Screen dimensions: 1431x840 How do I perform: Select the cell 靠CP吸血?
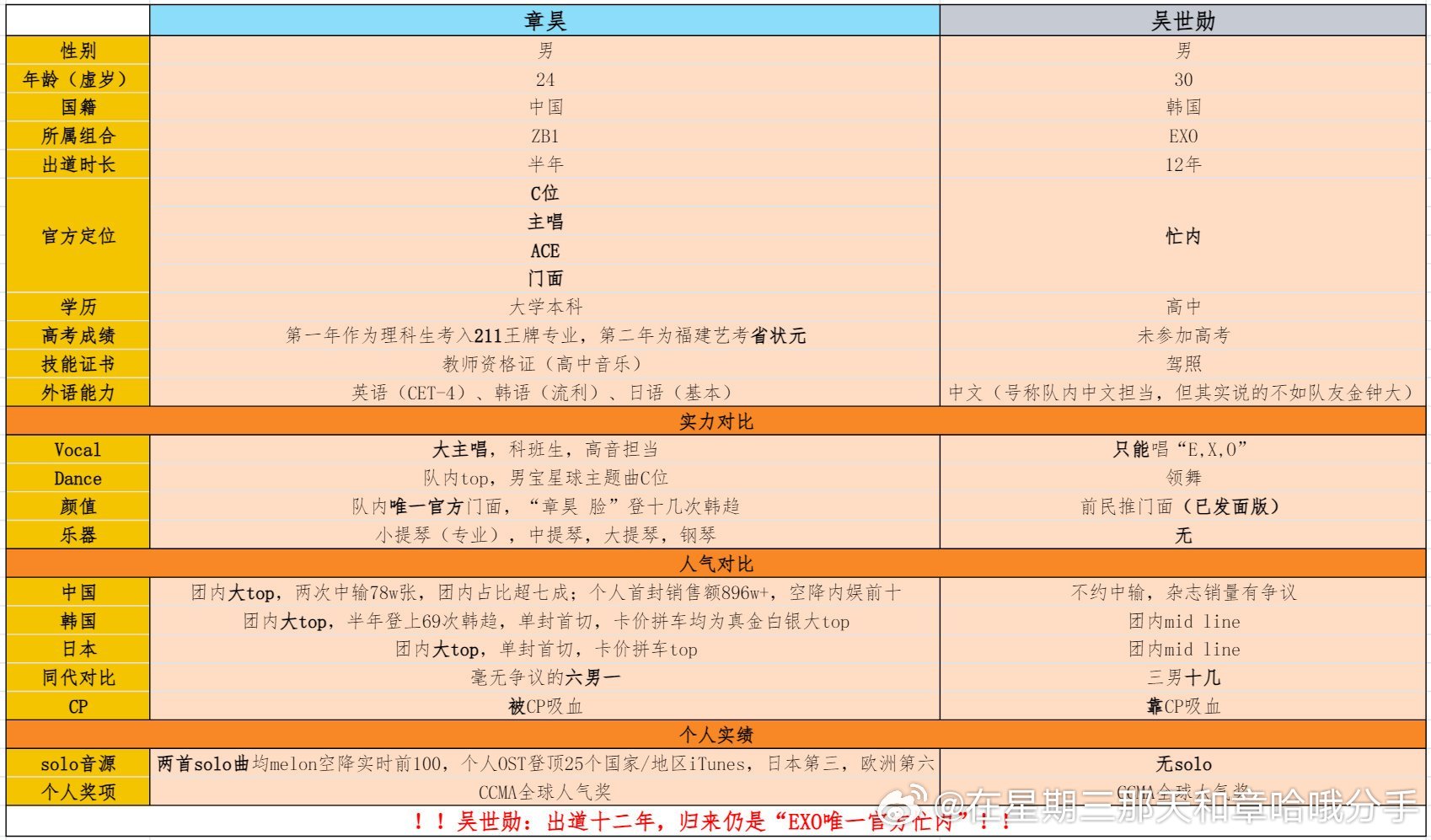[1182, 706]
